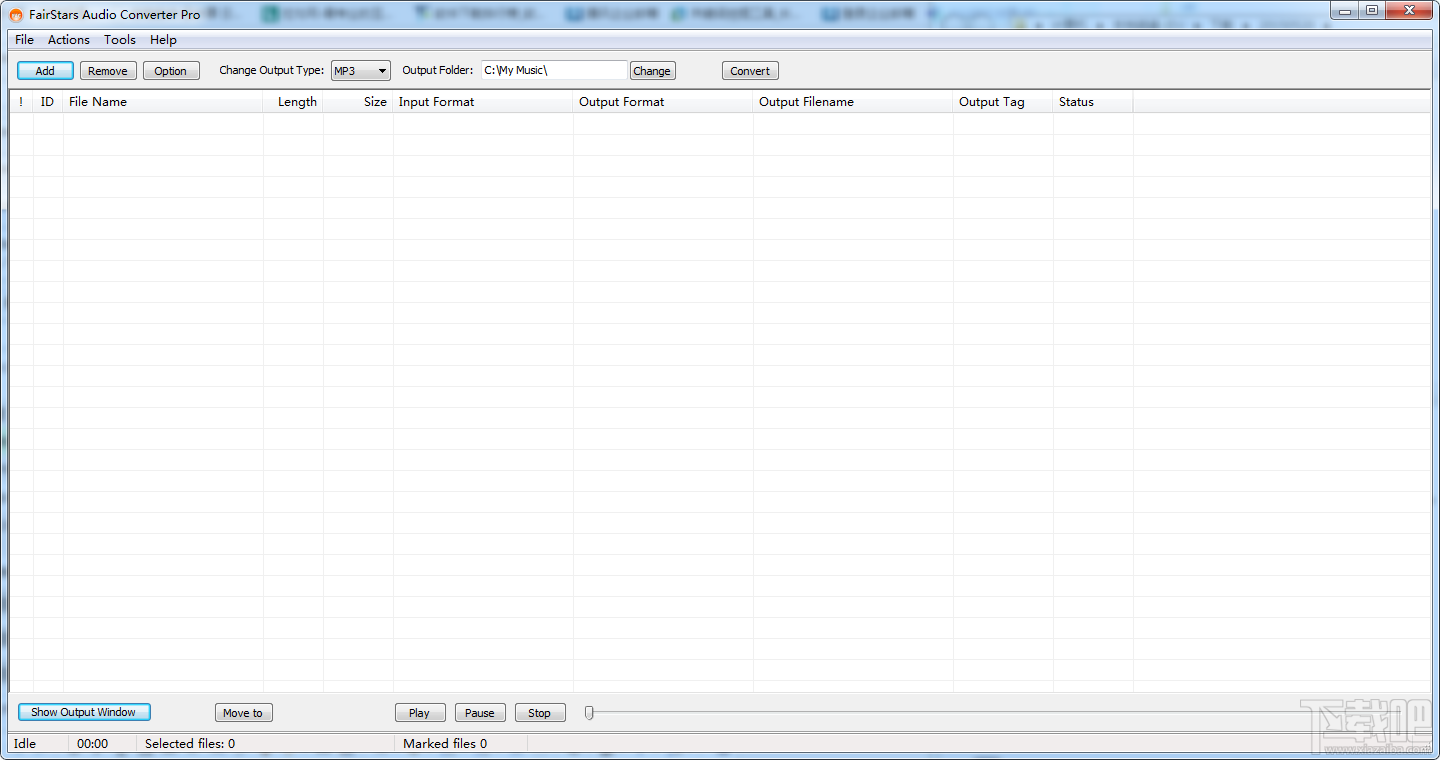The height and width of the screenshot is (760, 1440).
Task: Play the selected audio file
Action: tap(420, 713)
